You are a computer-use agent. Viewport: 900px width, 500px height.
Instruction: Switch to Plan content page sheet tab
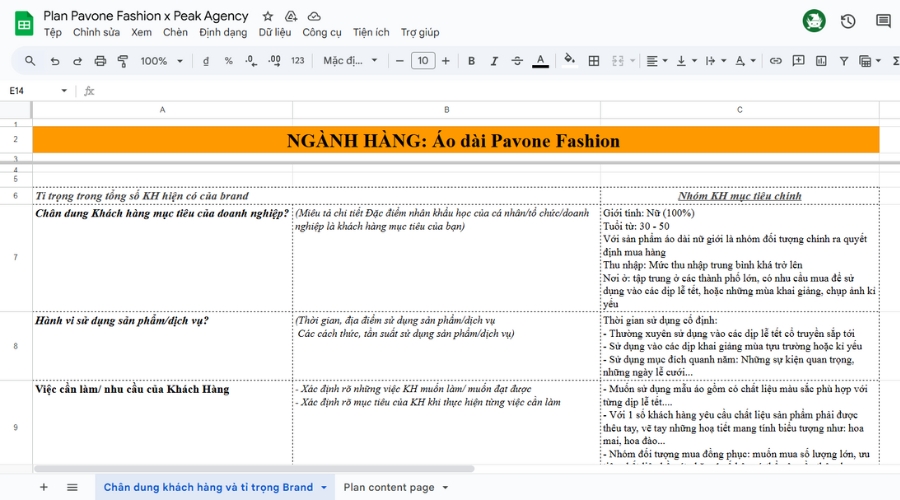(x=389, y=487)
